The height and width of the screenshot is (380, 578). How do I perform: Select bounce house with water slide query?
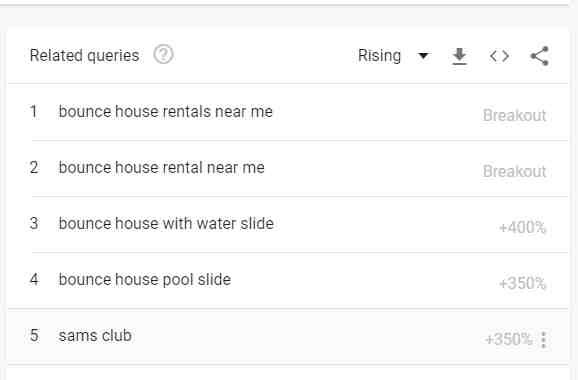click(166, 223)
